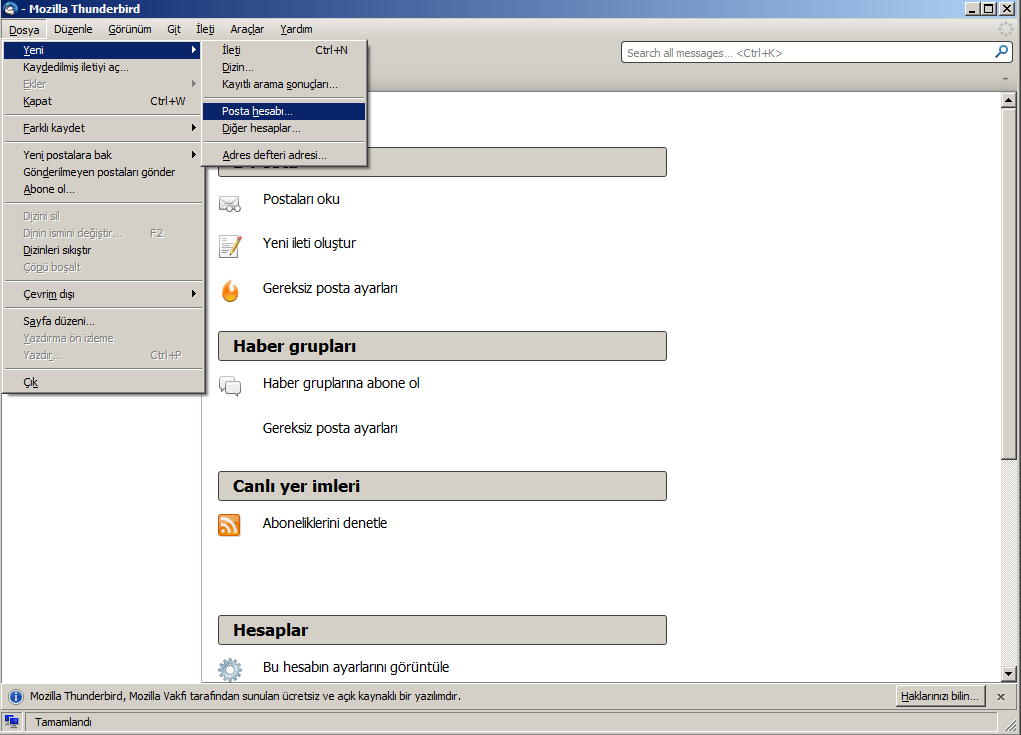
Task: Click Bu hesabın ayarlarını görüntüle link
Action: pos(356,667)
